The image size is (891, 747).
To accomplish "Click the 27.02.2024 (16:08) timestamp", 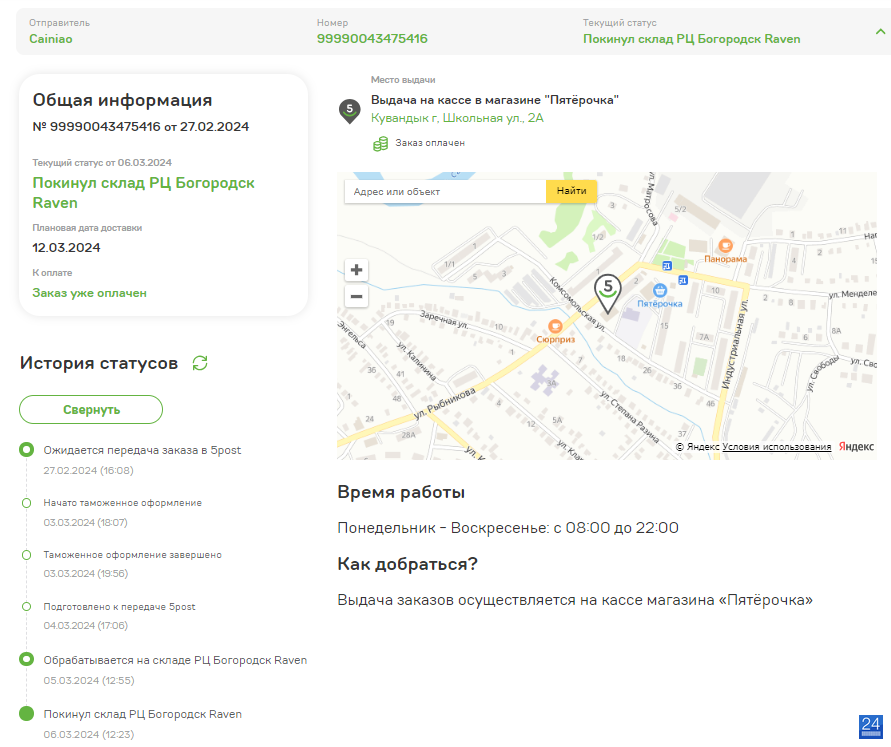I will pyautogui.click(x=88, y=470).
